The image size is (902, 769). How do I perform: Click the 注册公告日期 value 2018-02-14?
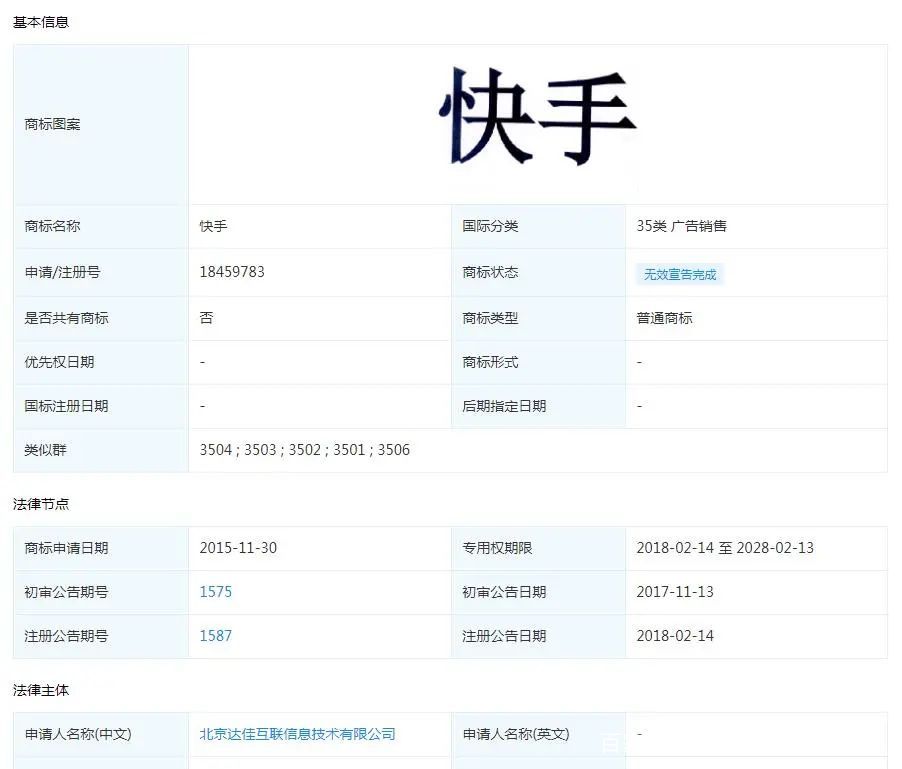[679, 636]
